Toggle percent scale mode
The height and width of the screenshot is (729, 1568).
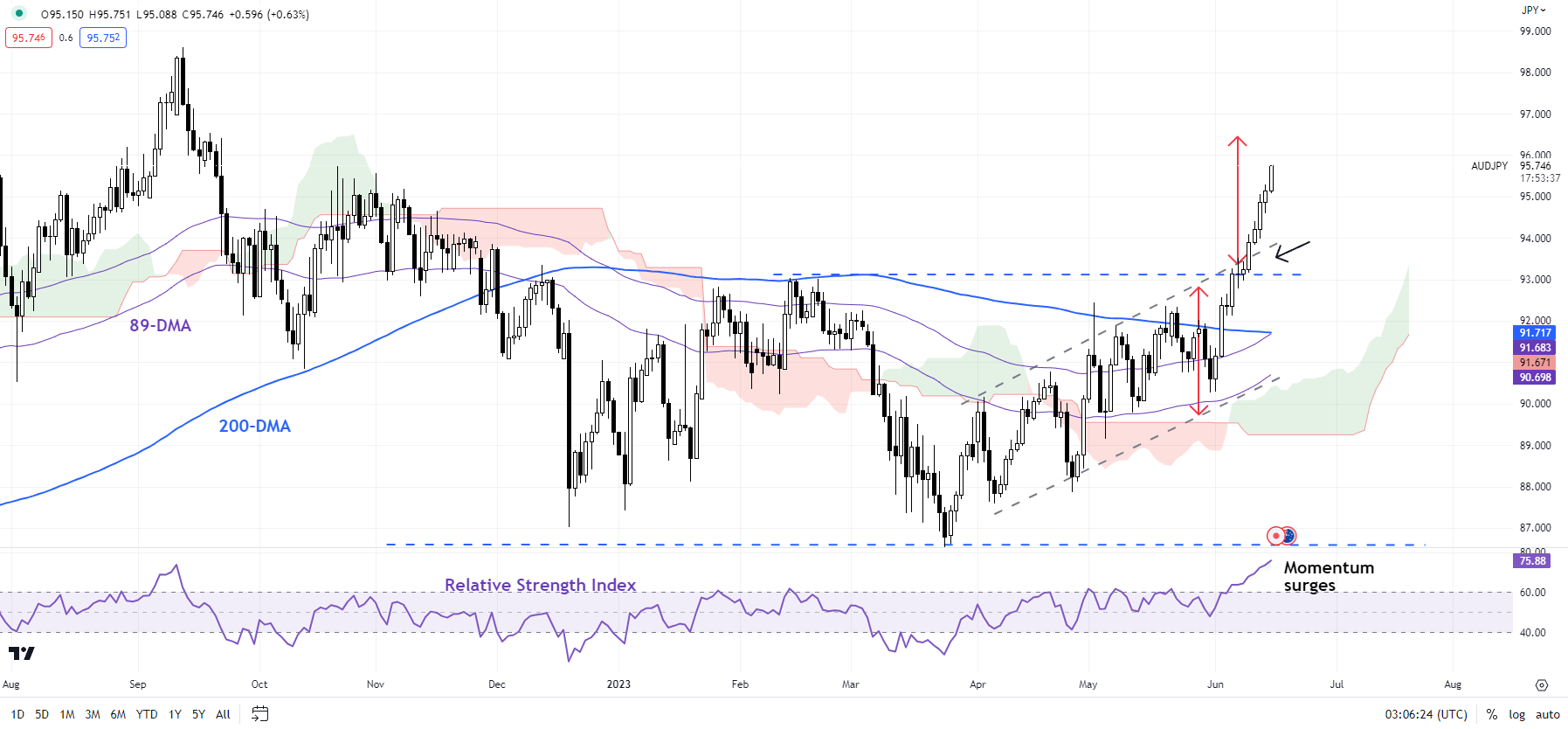1491,714
